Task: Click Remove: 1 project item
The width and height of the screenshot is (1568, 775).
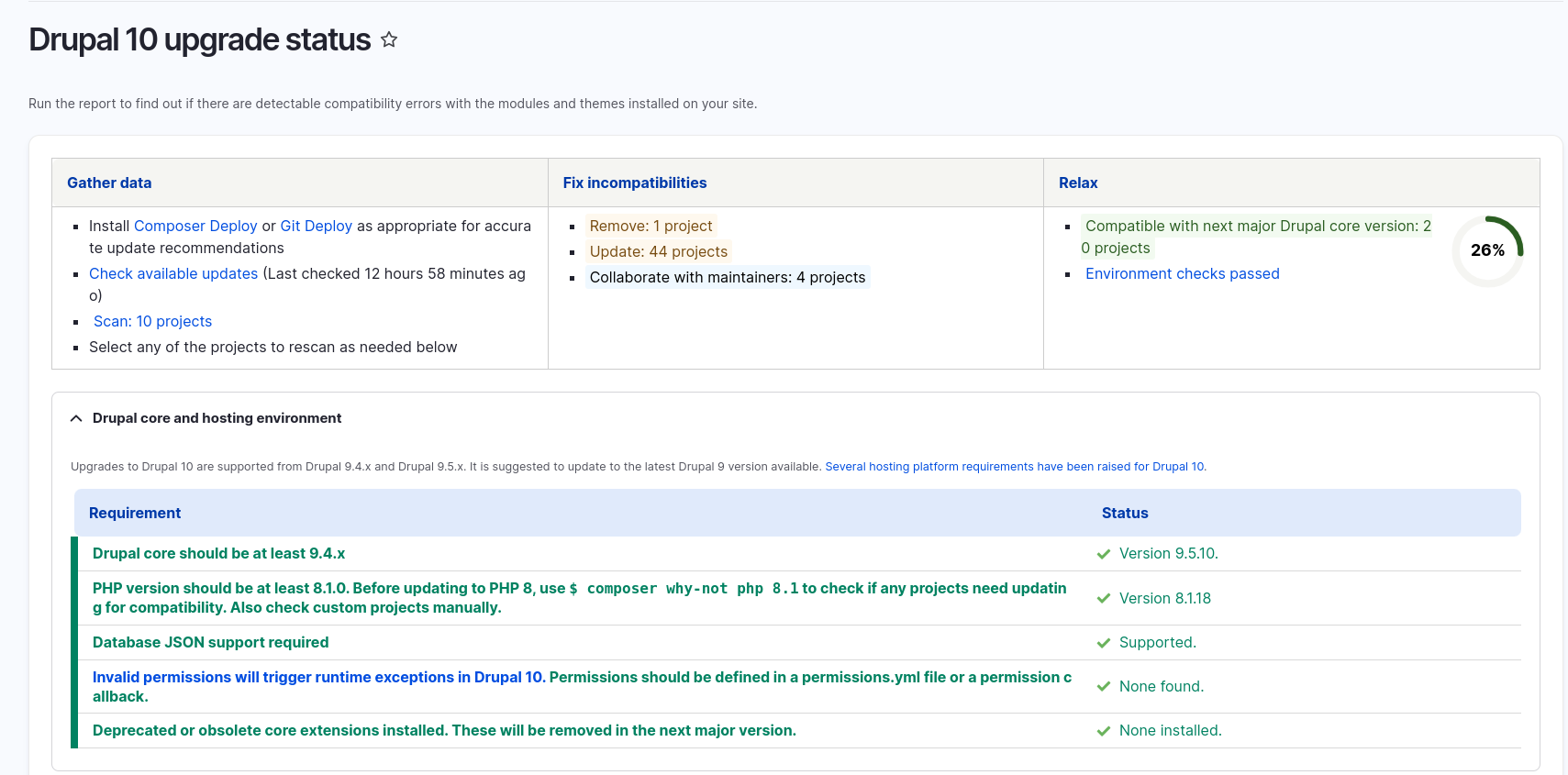Action: coord(651,226)
